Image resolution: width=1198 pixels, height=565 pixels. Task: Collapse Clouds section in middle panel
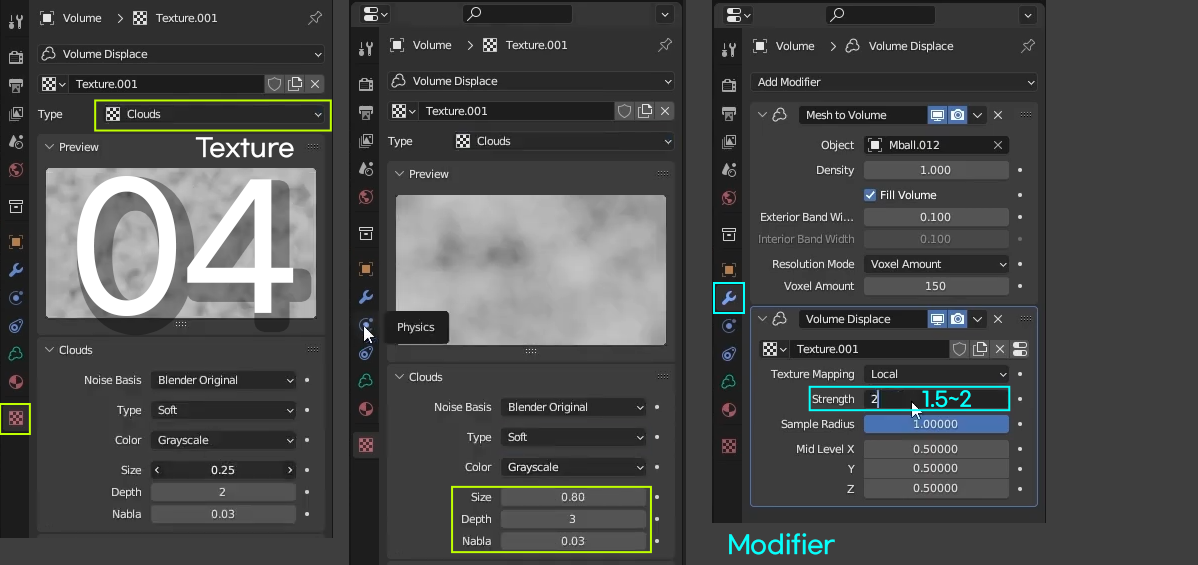coord(399,377)
